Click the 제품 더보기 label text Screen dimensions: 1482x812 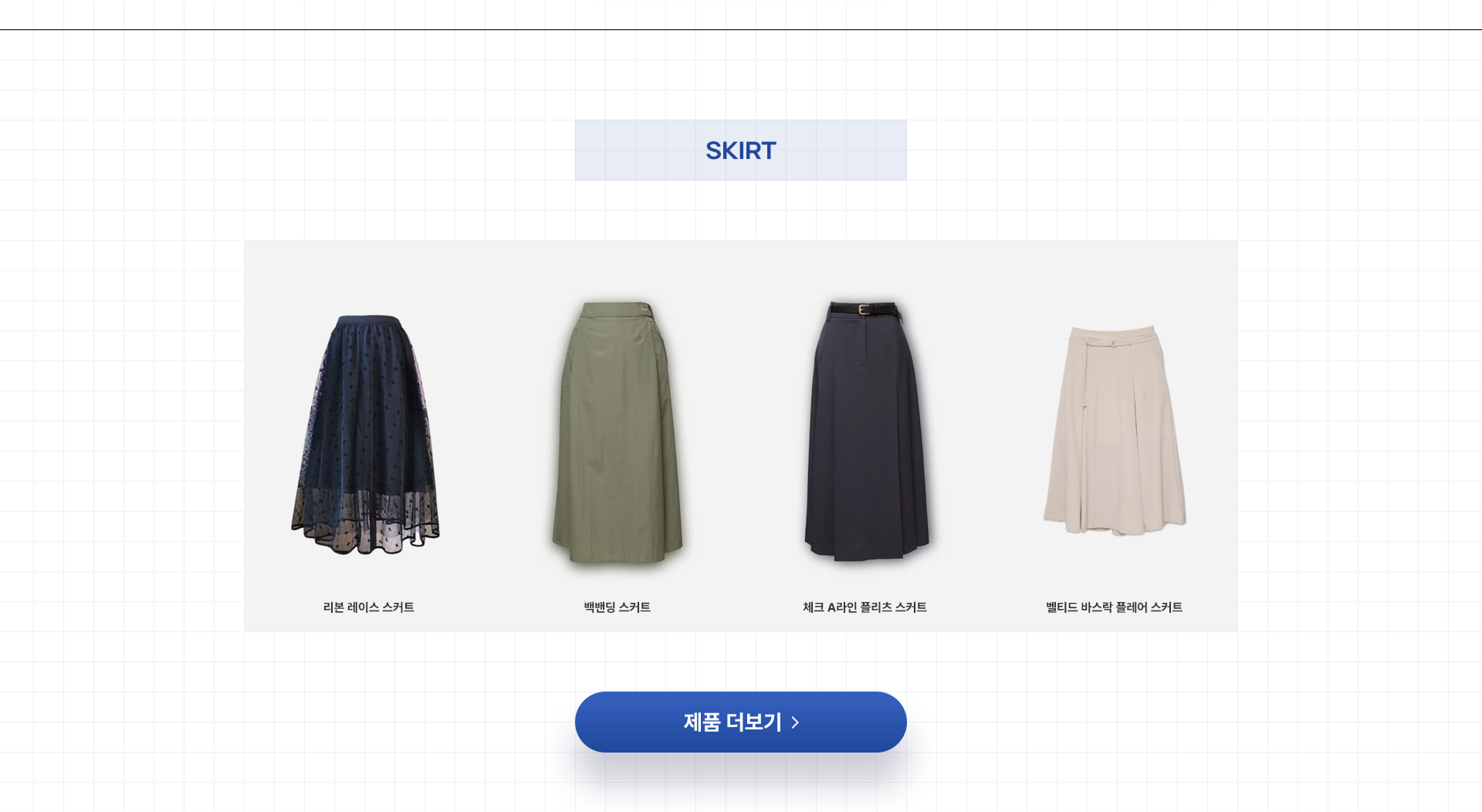(x=733, y=722)
